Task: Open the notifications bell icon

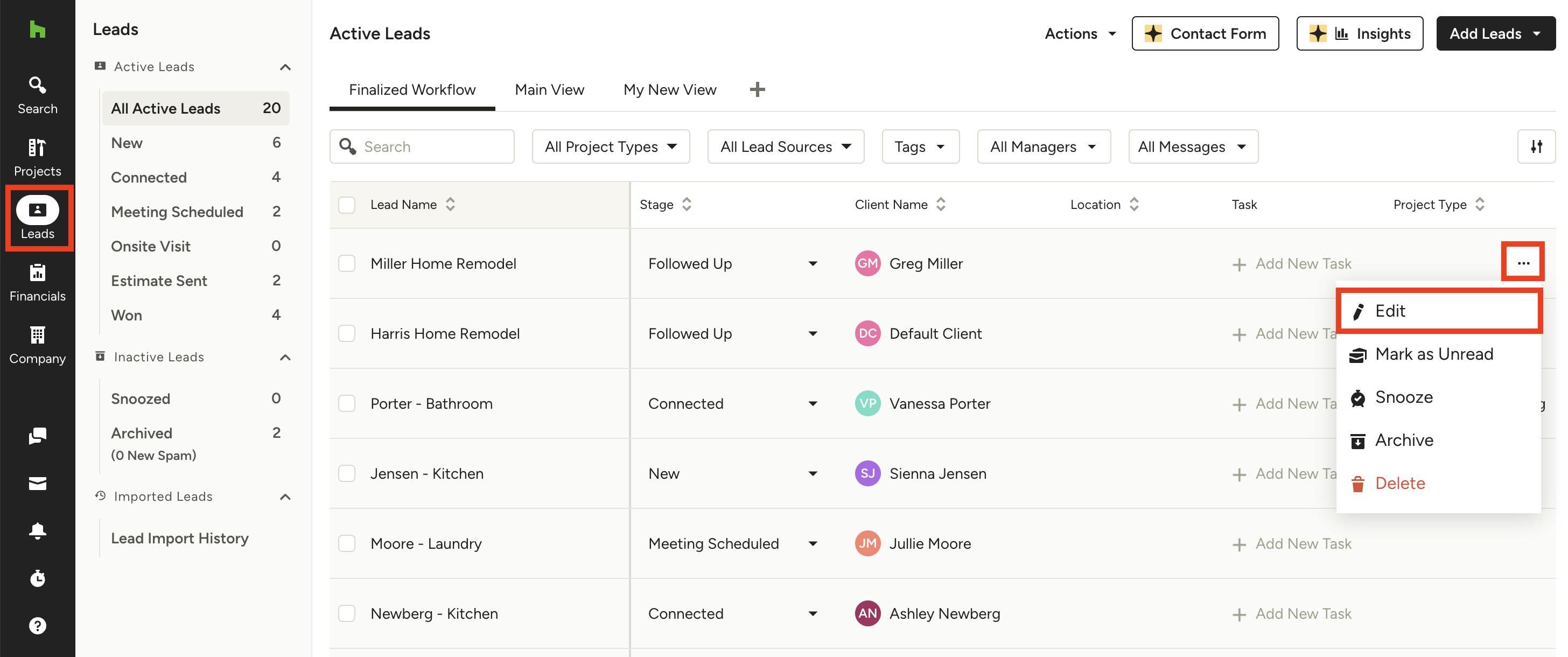Action: point(37,530)
